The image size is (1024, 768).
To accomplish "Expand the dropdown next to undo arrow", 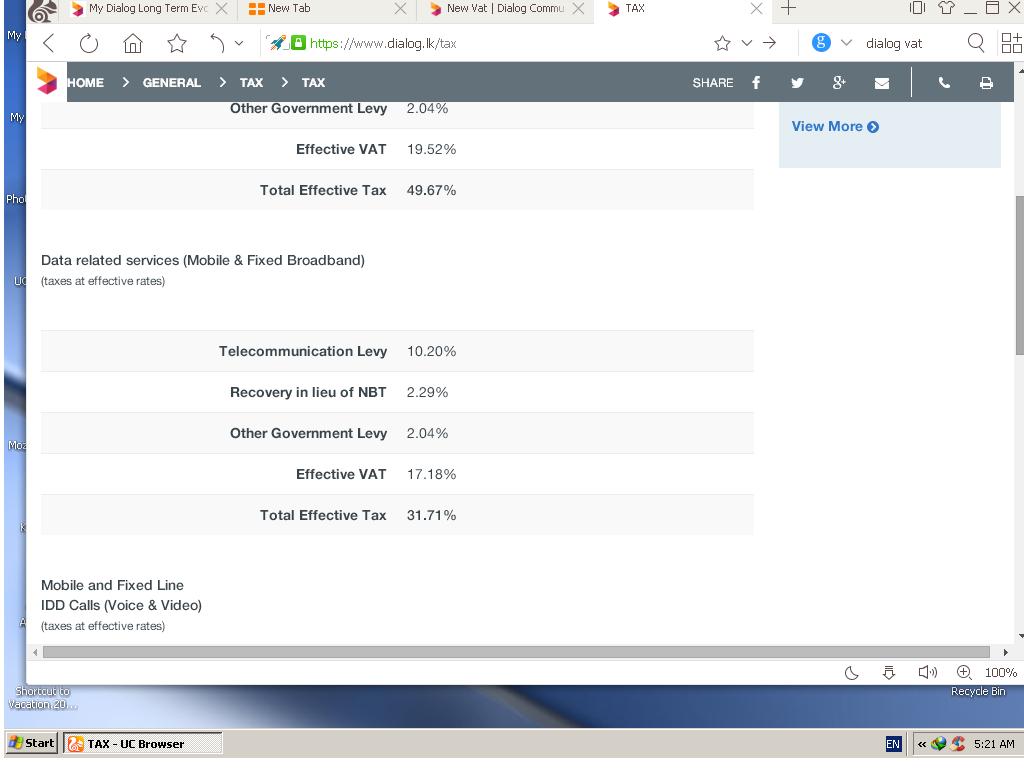I will [x=239, y=43].
